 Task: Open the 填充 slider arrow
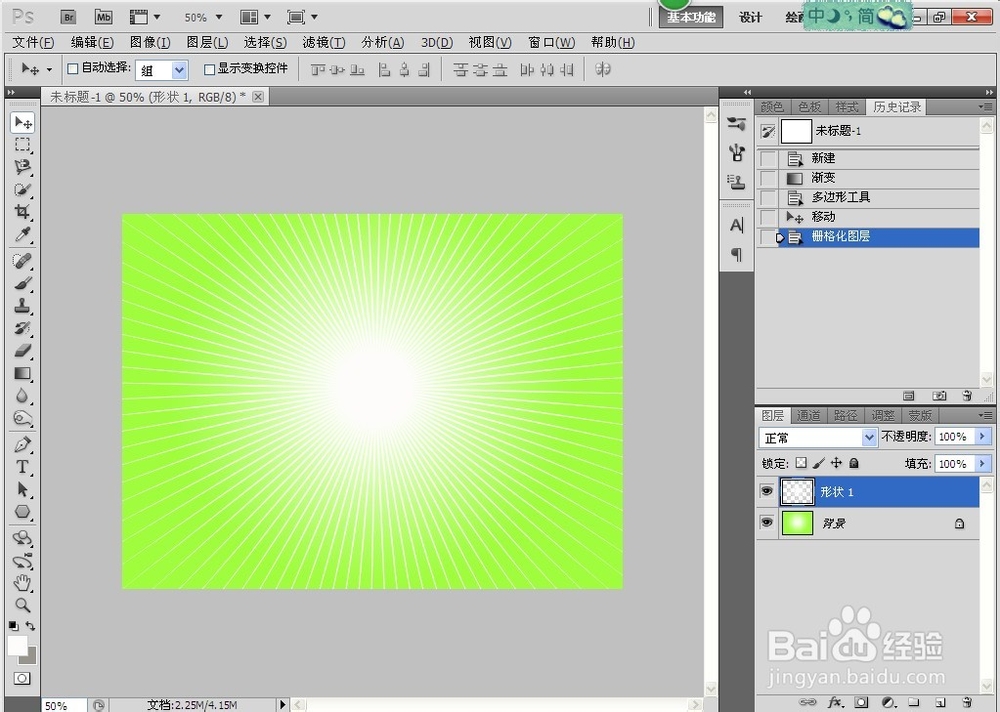(x=982, y=464)
